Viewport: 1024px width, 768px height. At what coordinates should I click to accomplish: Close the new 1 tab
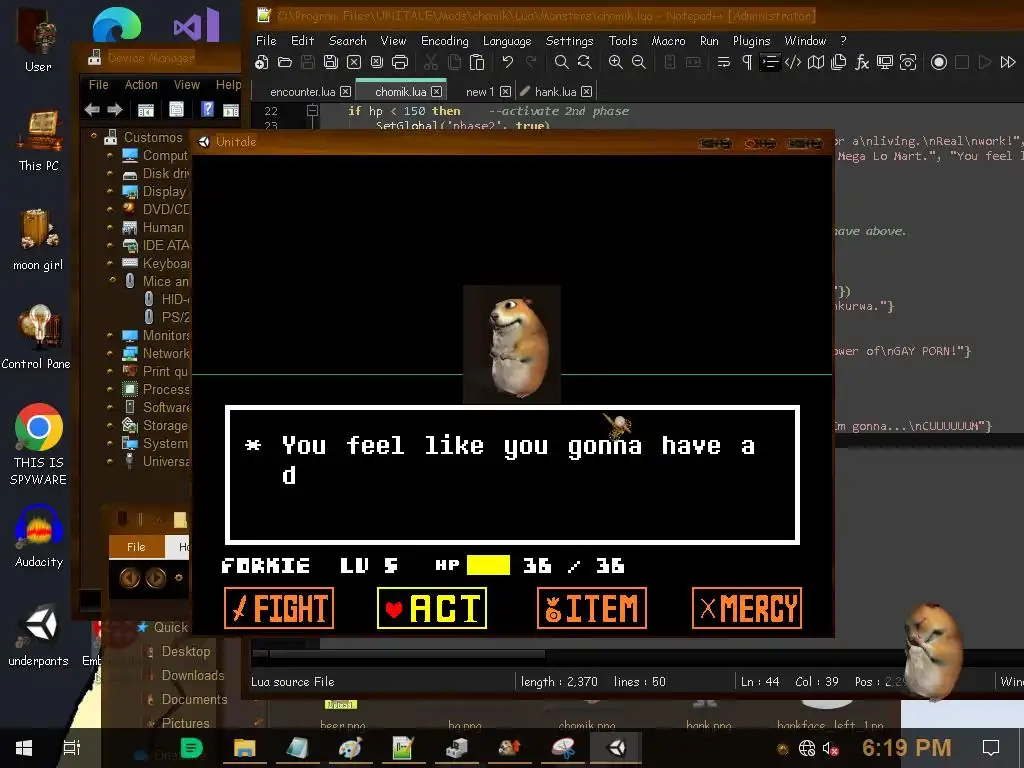pos(505,92)
